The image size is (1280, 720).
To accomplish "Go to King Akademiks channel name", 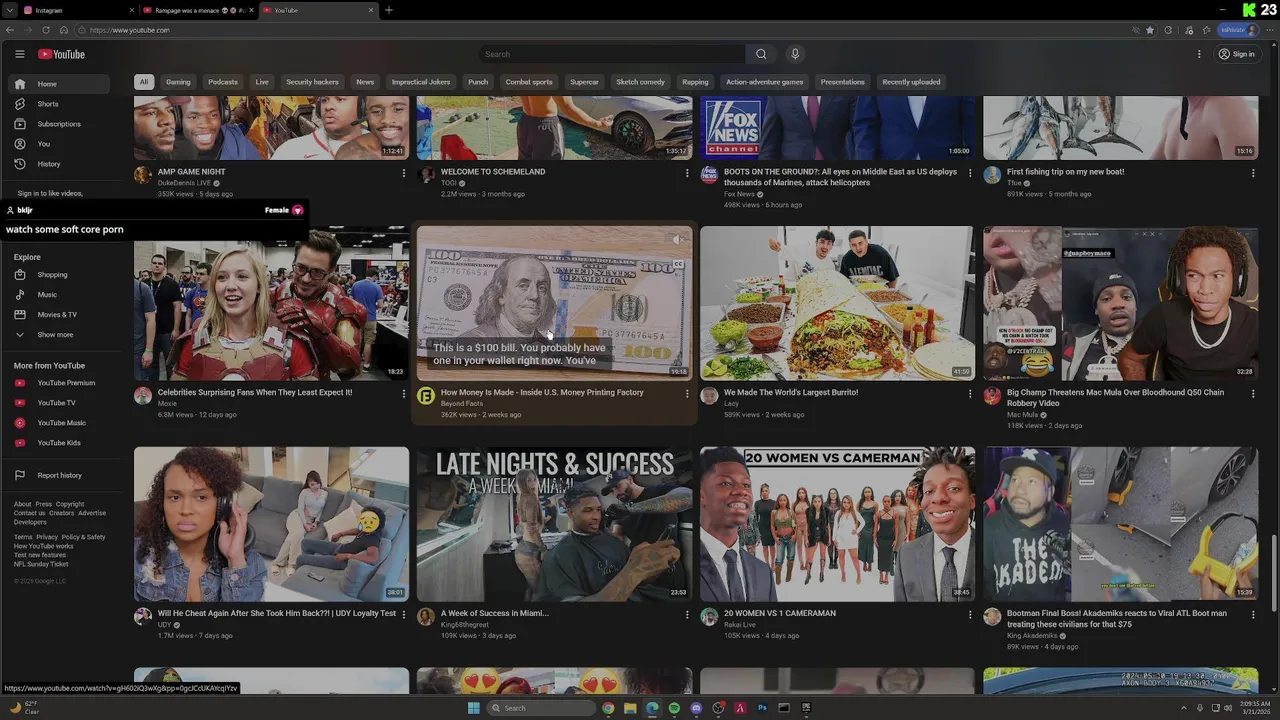I will (1032, 636).
